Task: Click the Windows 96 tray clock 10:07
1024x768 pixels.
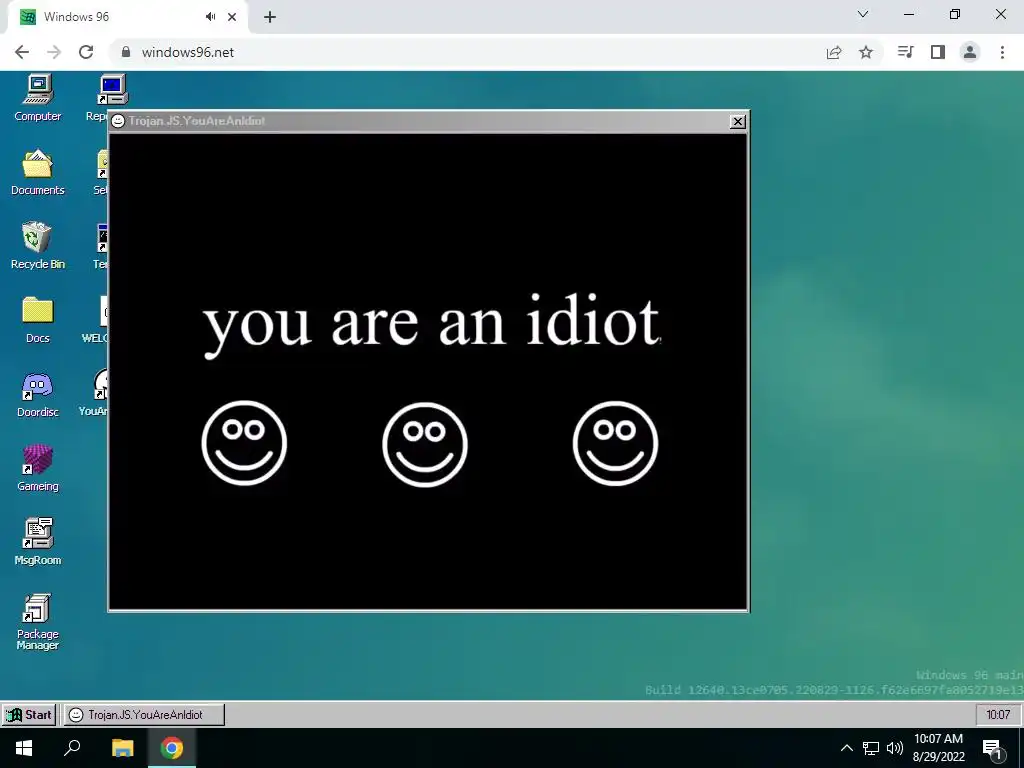Action: tap(998, 714)
